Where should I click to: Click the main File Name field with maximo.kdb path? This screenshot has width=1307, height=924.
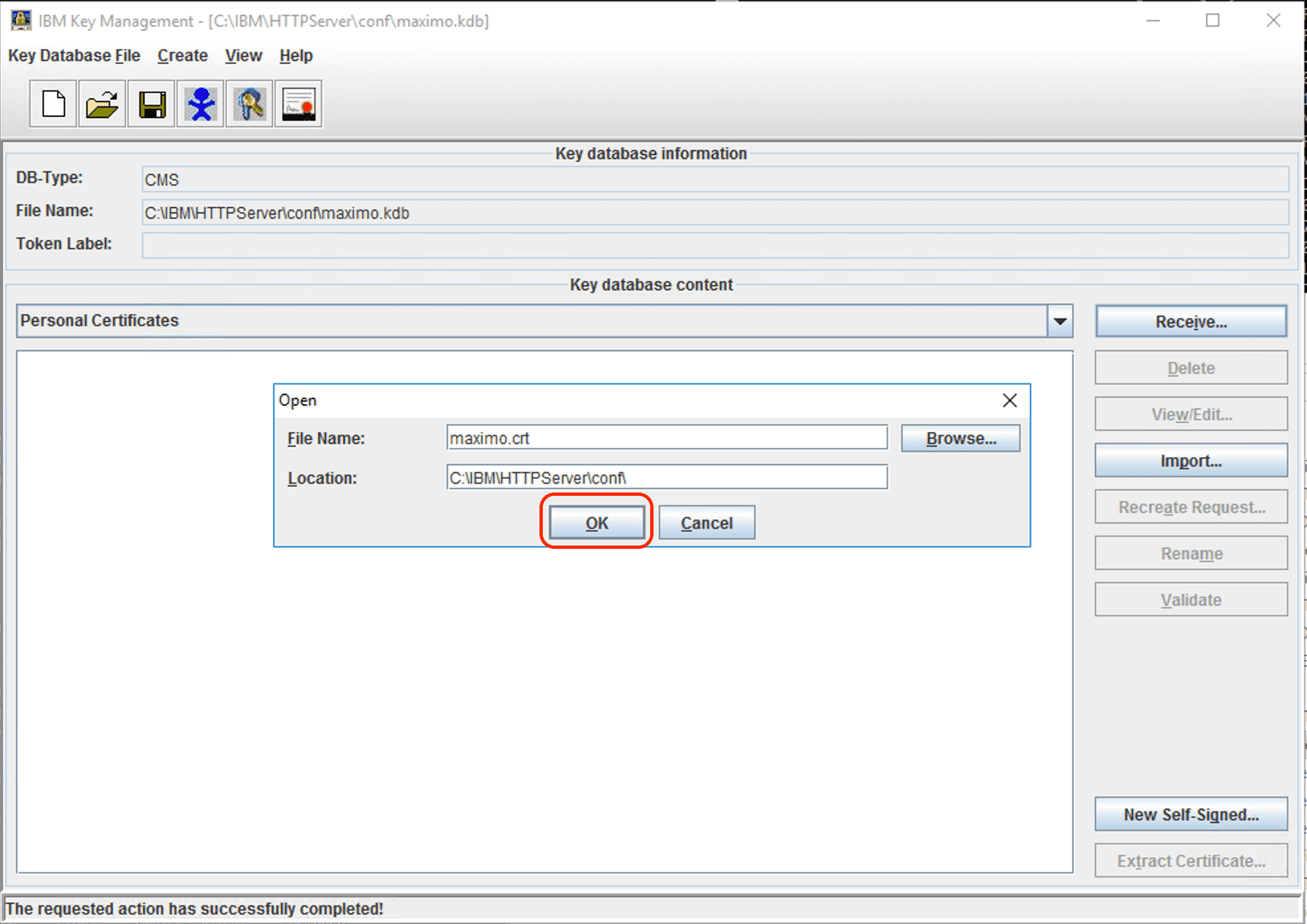tap(715, 213)
